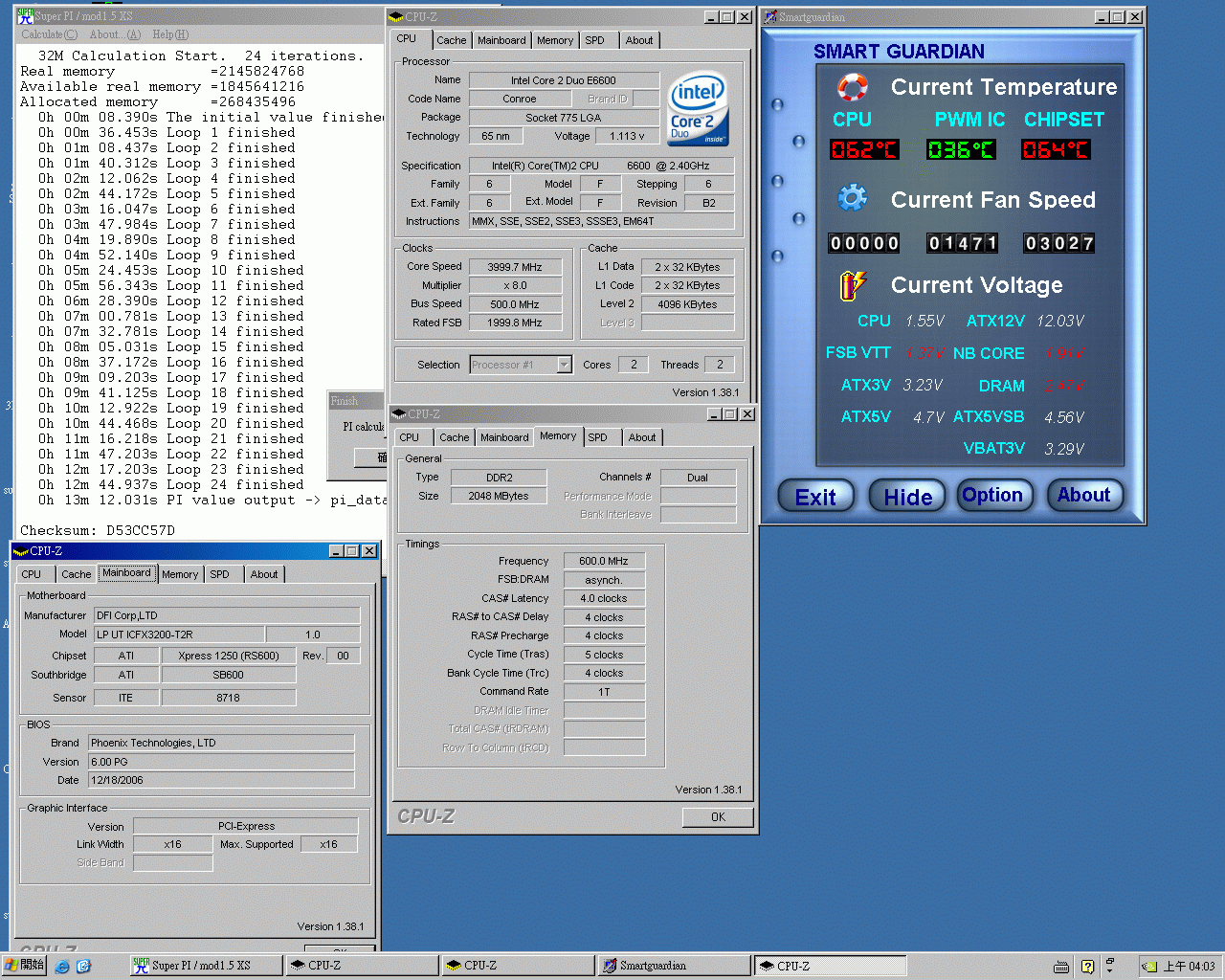Click the Core Speed value 3999.7 MHz
The width and height of the screenshot is (1225, 980).
(515, 267)
